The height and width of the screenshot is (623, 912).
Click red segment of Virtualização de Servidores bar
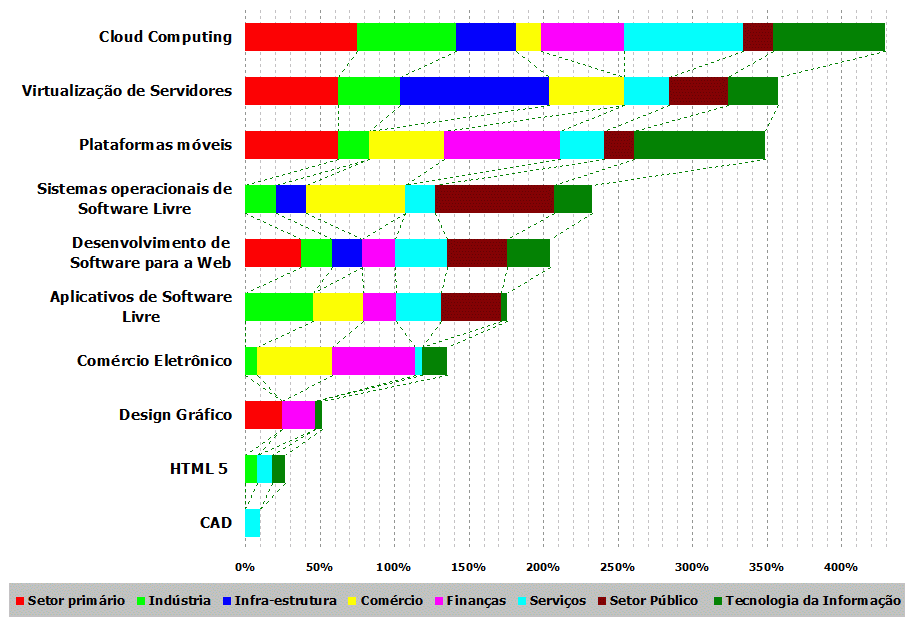(291, 91)
